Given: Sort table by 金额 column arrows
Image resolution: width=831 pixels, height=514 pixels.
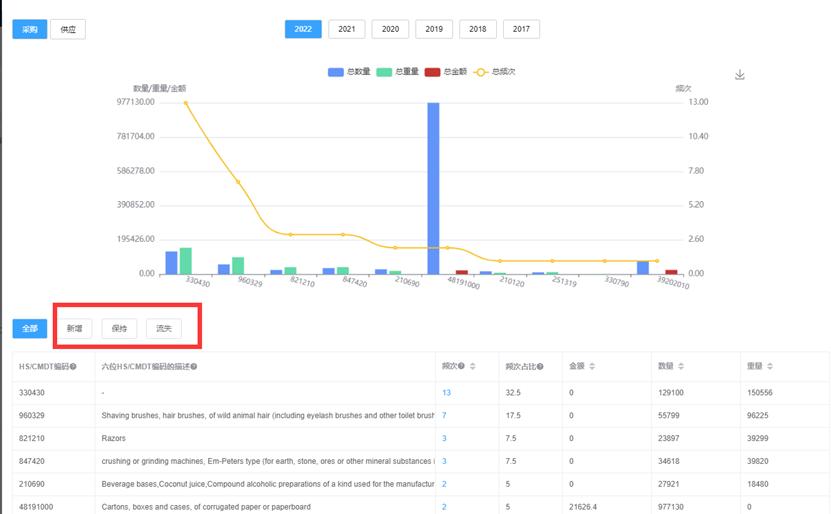Looking at the screenshot, I should (x=592, y=366).
